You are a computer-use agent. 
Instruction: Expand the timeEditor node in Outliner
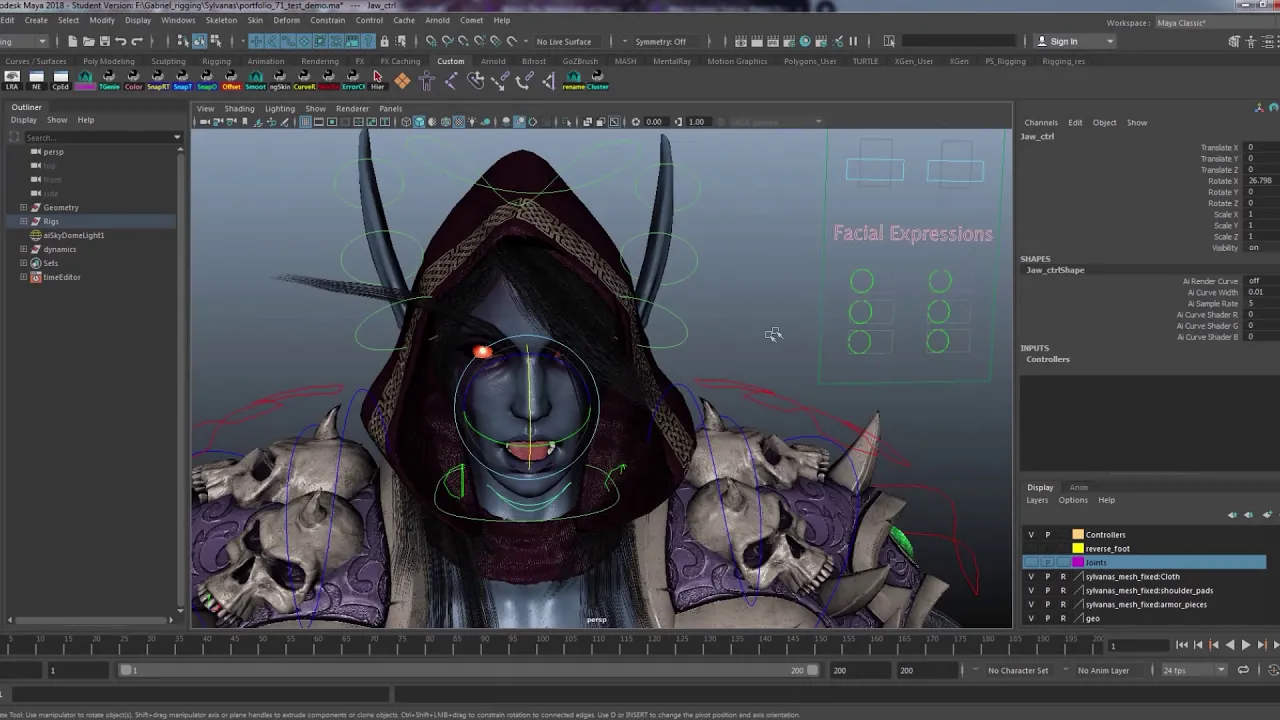click(23, 278)
